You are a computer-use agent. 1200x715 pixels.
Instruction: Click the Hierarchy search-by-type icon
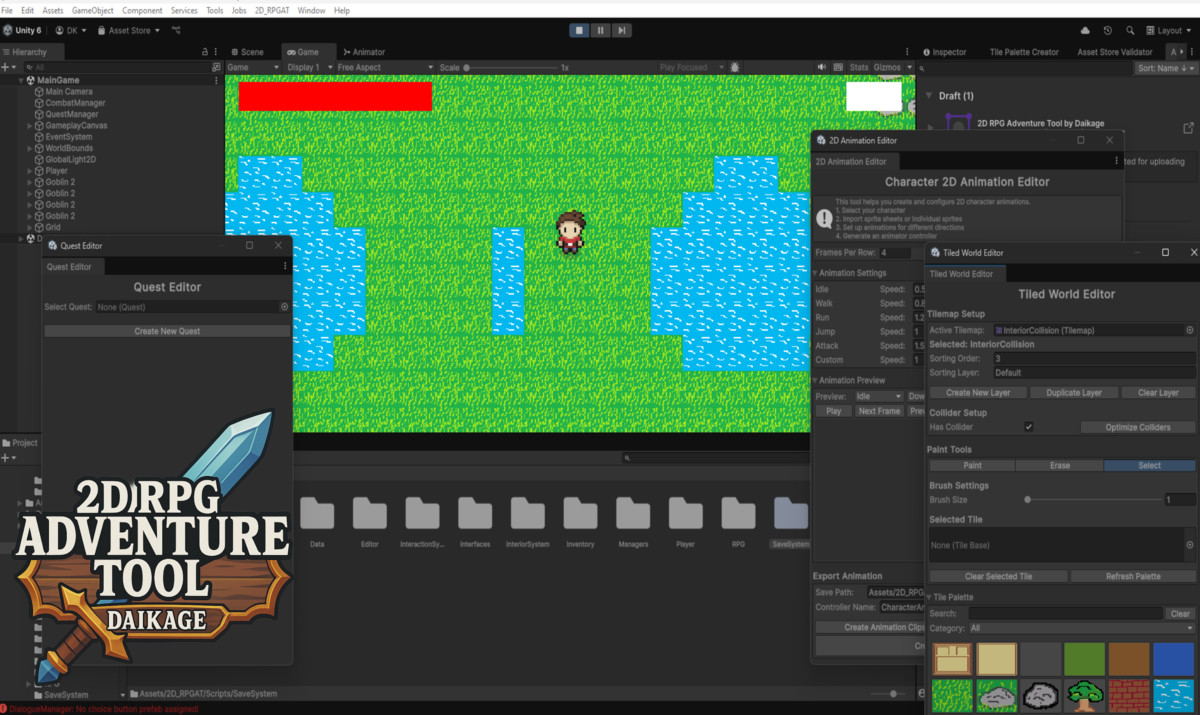[x=216, y=67]
